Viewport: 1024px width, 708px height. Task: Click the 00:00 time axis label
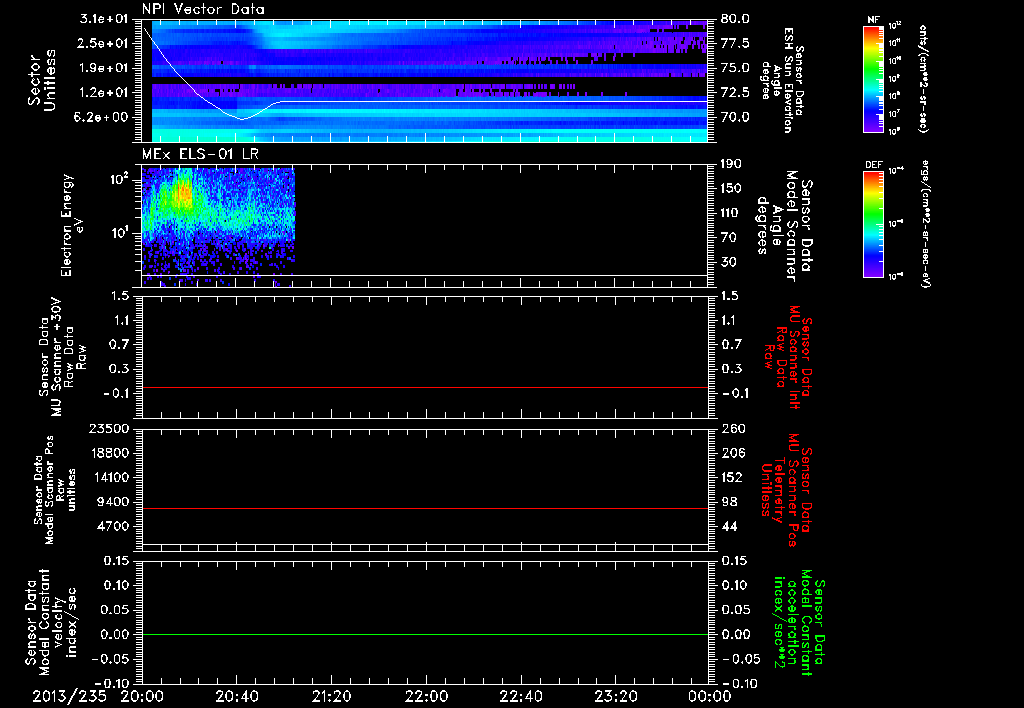pos(710,695)
